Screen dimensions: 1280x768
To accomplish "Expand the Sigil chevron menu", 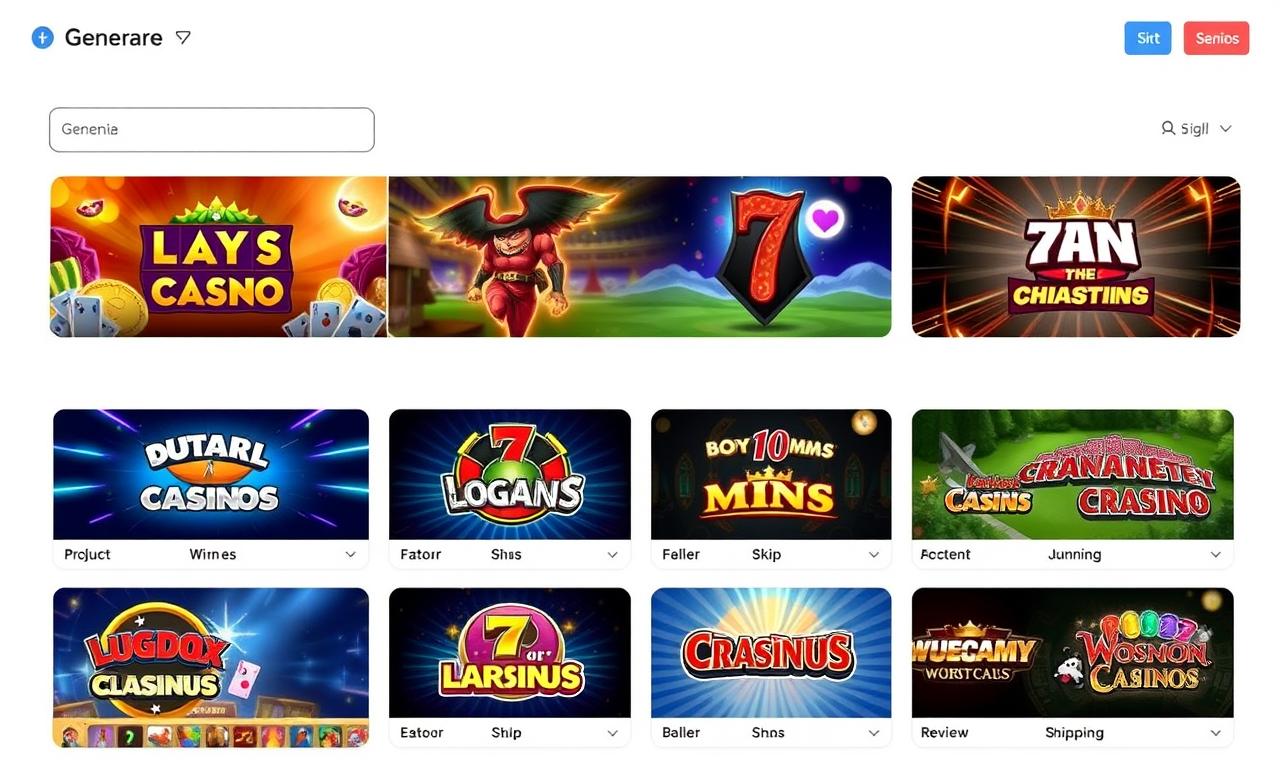I will [1226, 129].
